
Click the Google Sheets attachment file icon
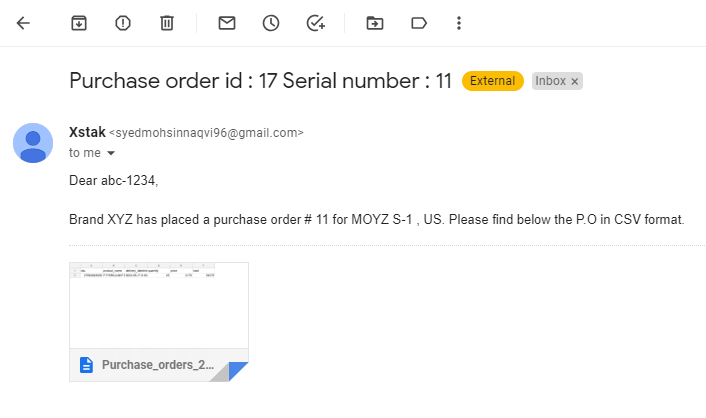click(87, 366)
